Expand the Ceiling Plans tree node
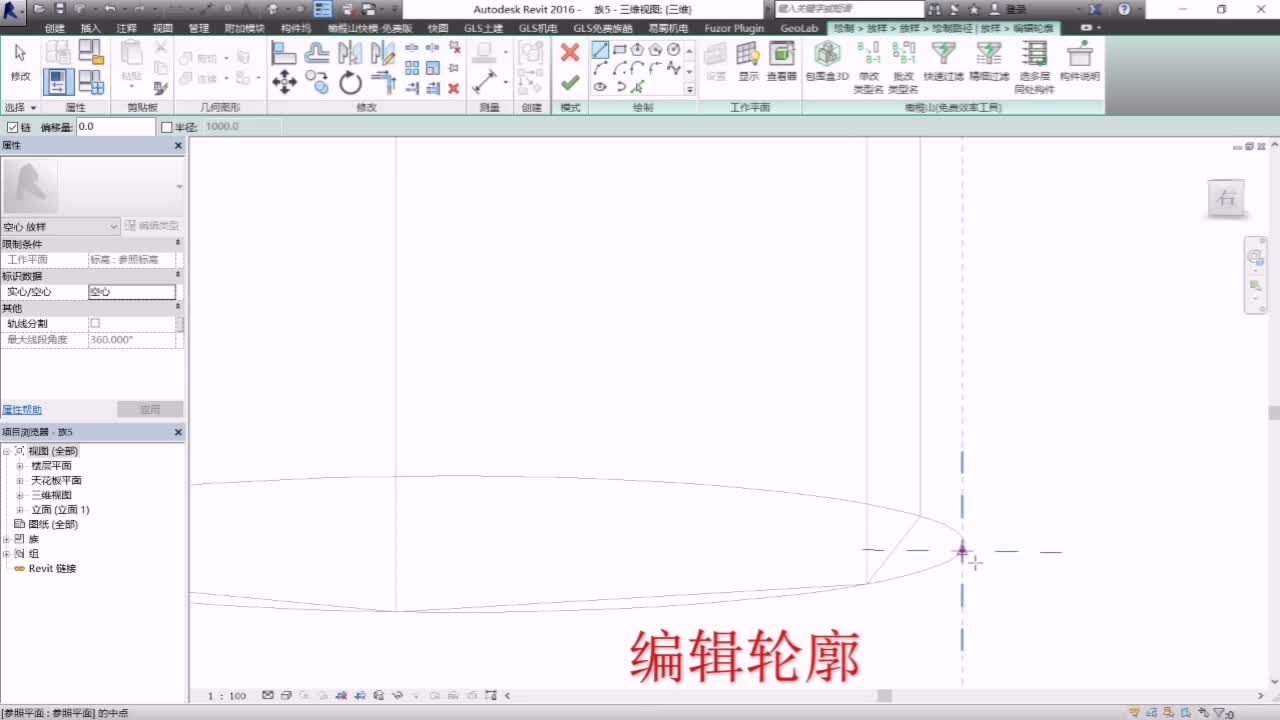Image resolution: width=1280 pixels, height=720 pixels. click(19, 481)
